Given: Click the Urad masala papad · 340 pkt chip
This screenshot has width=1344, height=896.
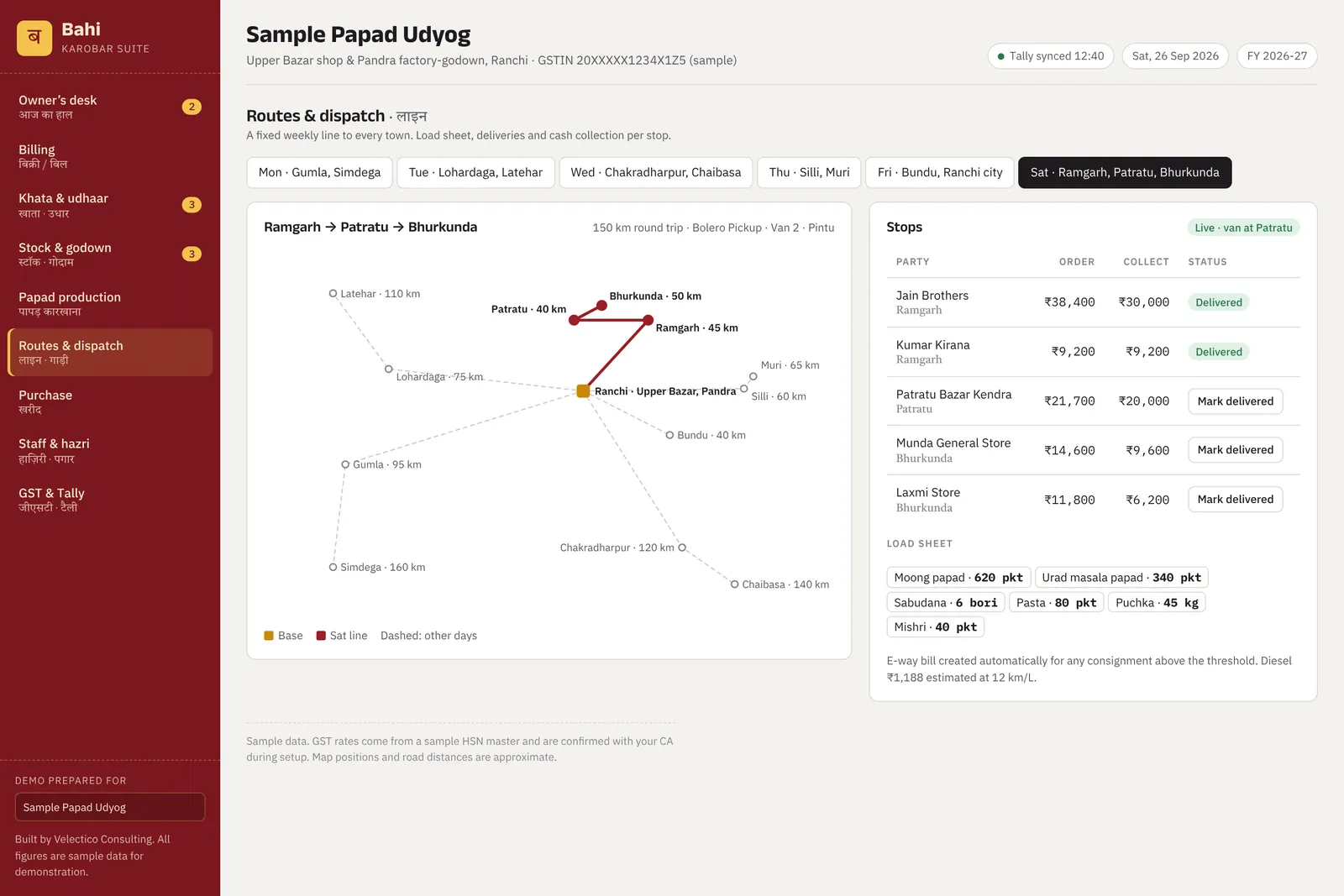Looking at the screenshot, I should pos(1121,578).
